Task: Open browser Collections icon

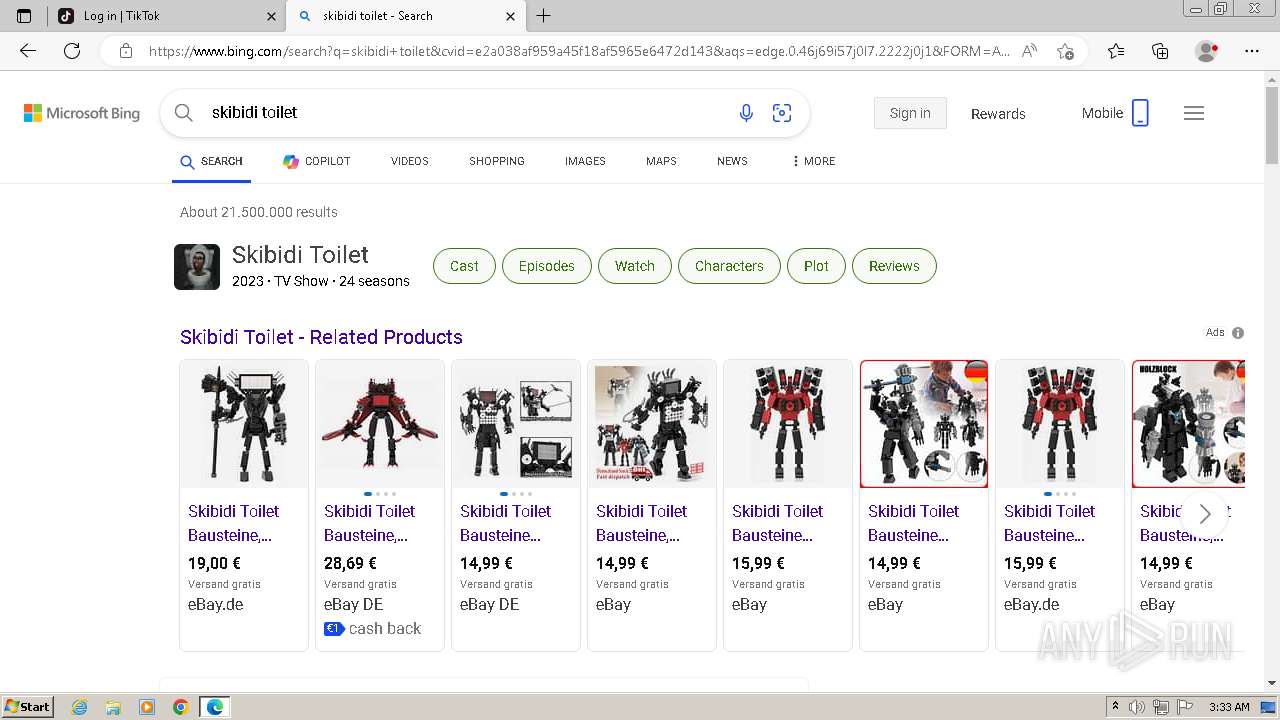Action: 1160,51
